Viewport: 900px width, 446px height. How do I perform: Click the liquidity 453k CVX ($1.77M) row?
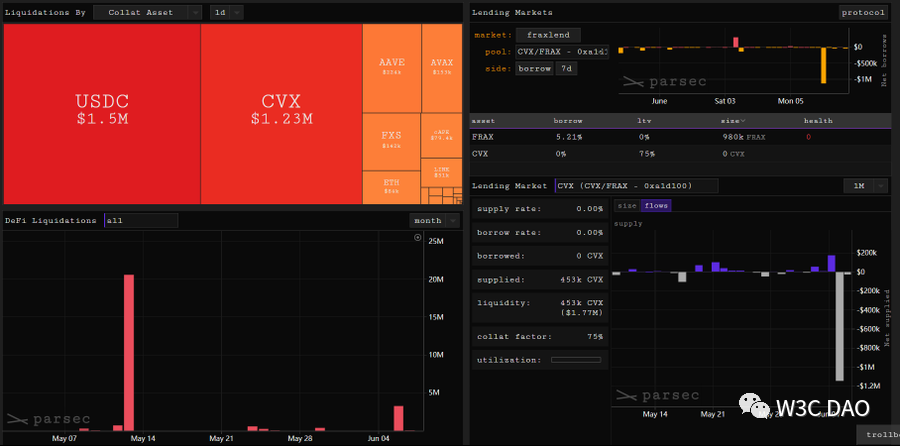pos(540,308)
